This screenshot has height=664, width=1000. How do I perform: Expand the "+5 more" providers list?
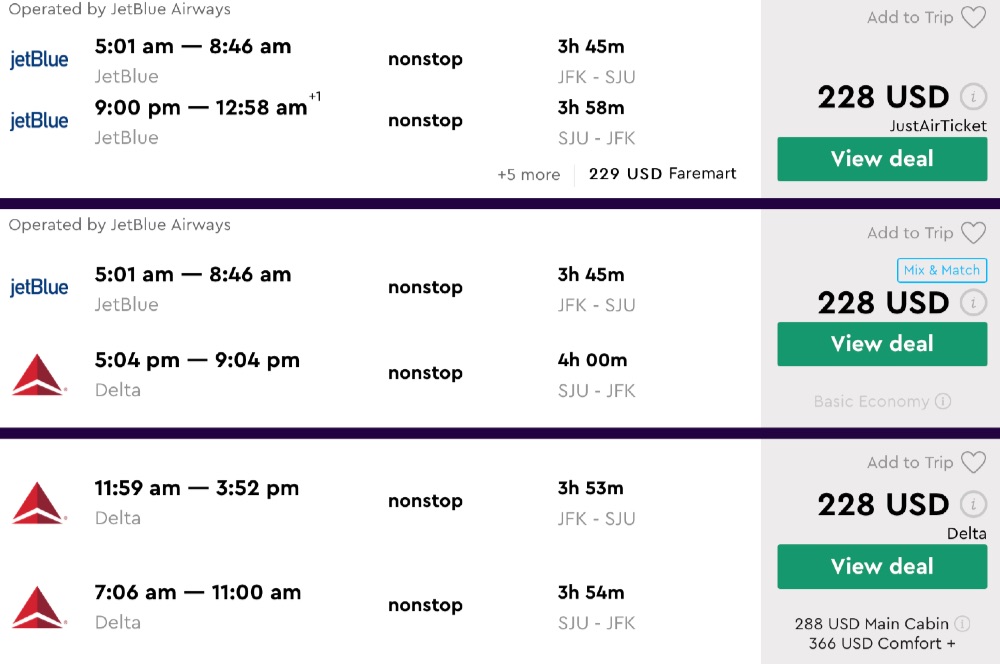click(x=528, y=174)
